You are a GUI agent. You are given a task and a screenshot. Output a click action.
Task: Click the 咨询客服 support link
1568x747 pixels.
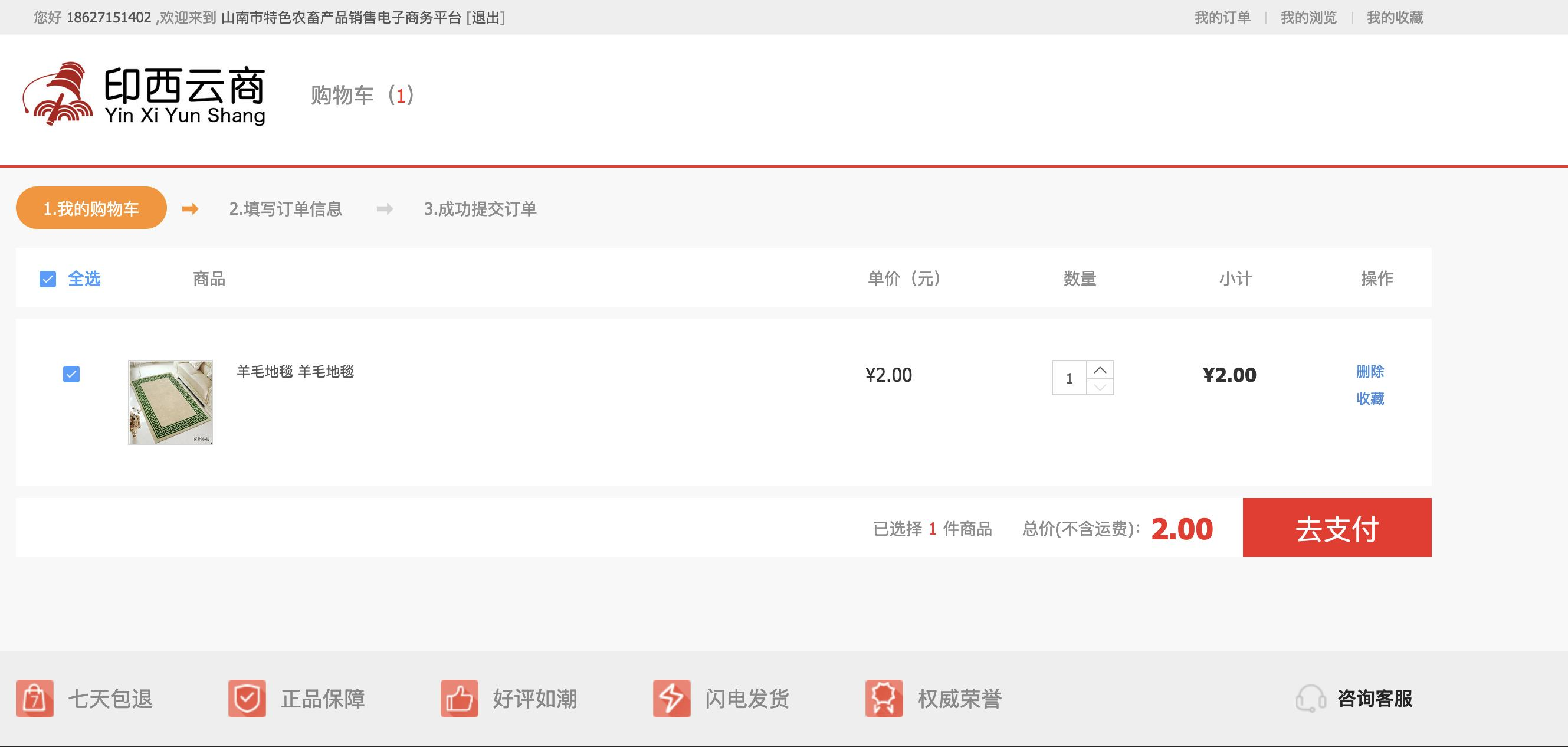click(x=1375, y=698)
